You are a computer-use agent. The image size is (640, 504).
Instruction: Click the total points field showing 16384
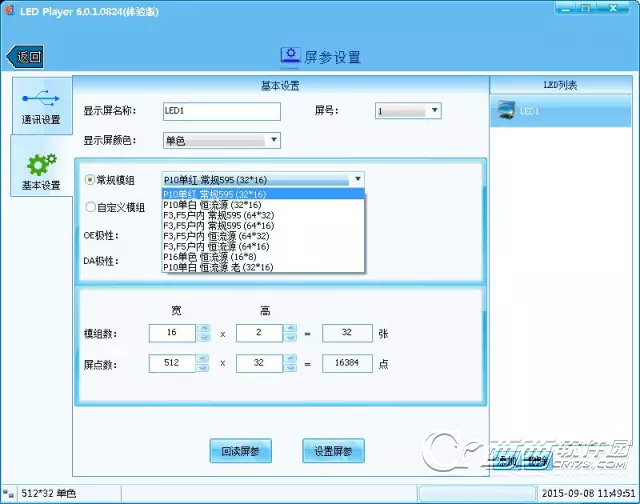click(347, 363)
